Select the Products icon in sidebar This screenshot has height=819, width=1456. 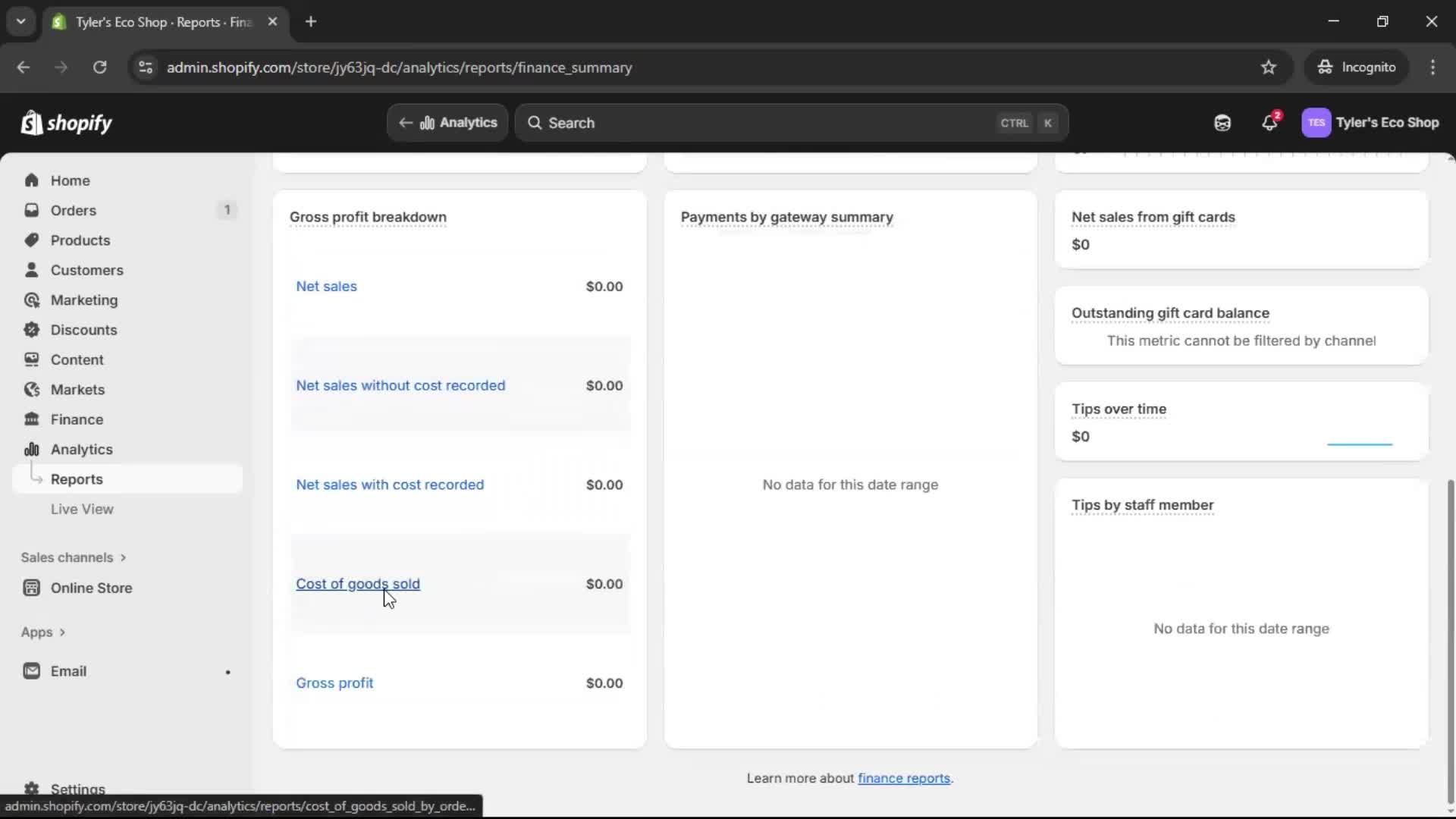(31, 240)
